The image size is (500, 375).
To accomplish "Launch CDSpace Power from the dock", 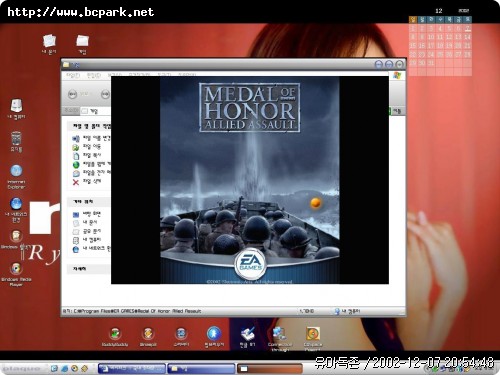I will 313,338.
